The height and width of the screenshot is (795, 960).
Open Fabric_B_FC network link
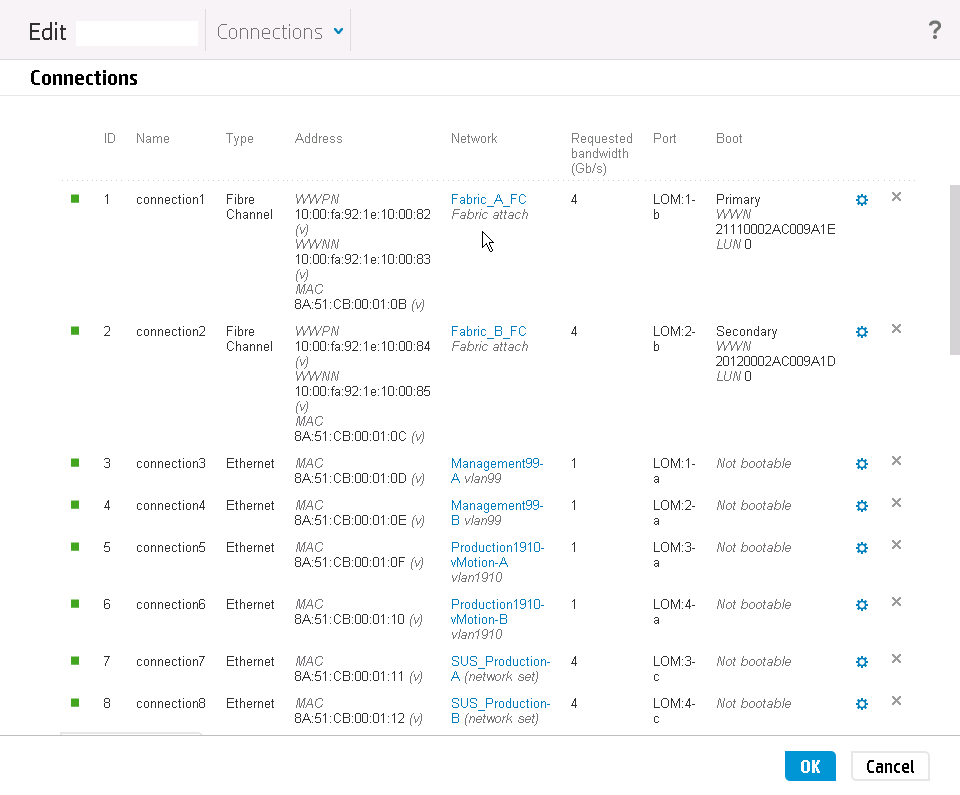(489, 332)
